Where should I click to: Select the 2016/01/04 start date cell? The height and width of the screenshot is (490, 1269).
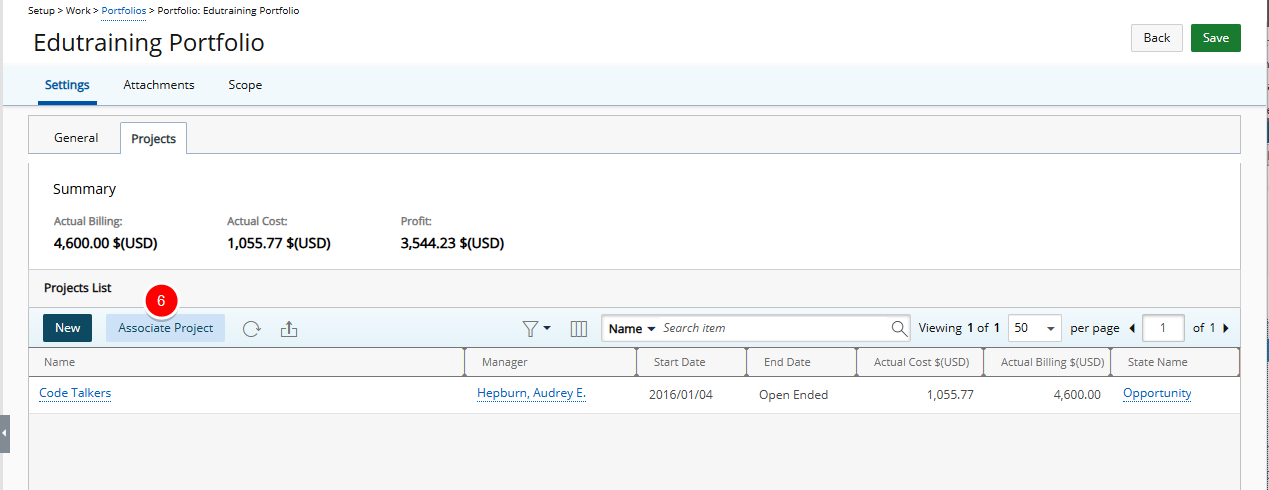pos(681,395)
